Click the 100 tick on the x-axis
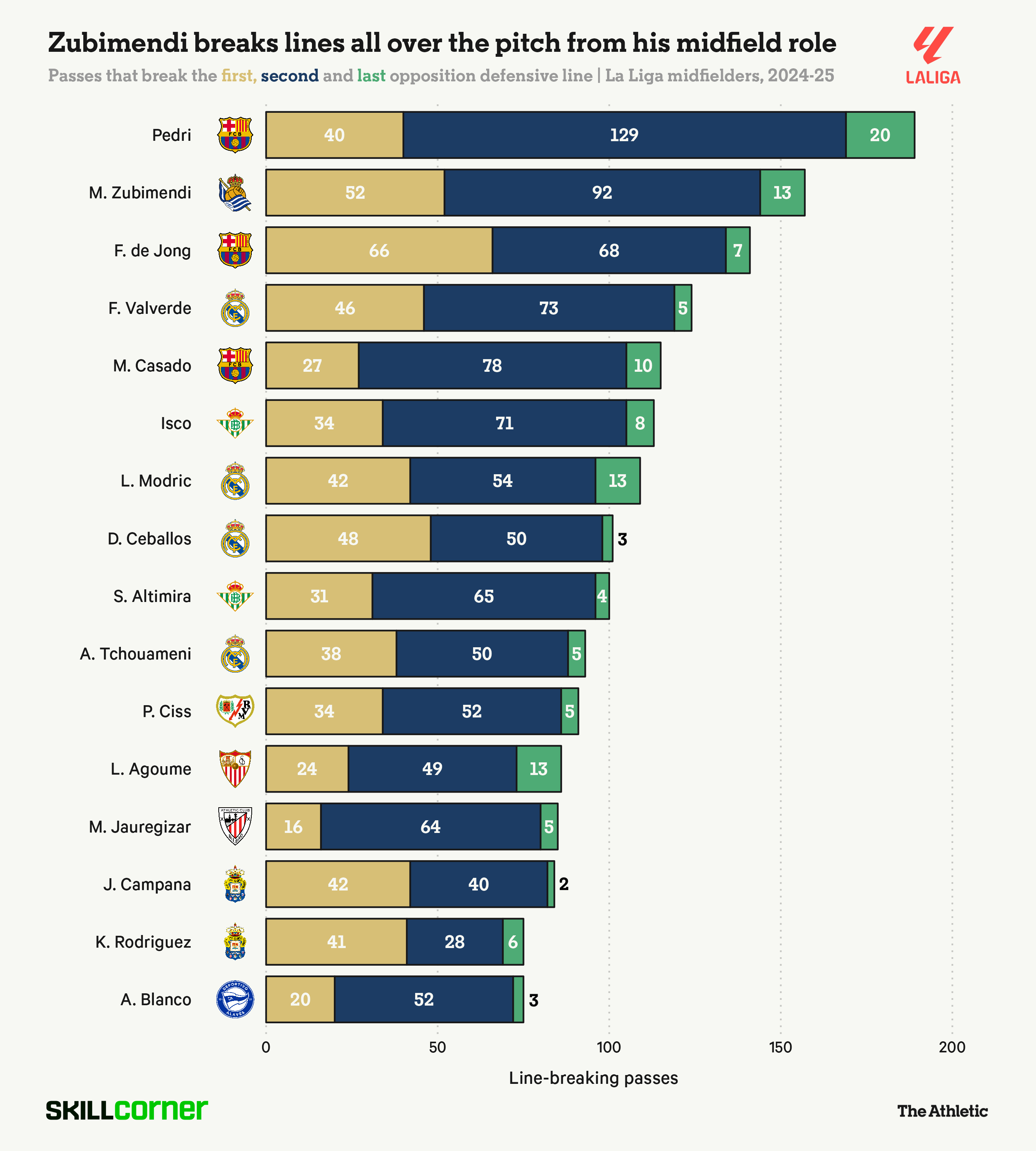The height and width of the screenshot is (1151, 1036). (609, 1047)
